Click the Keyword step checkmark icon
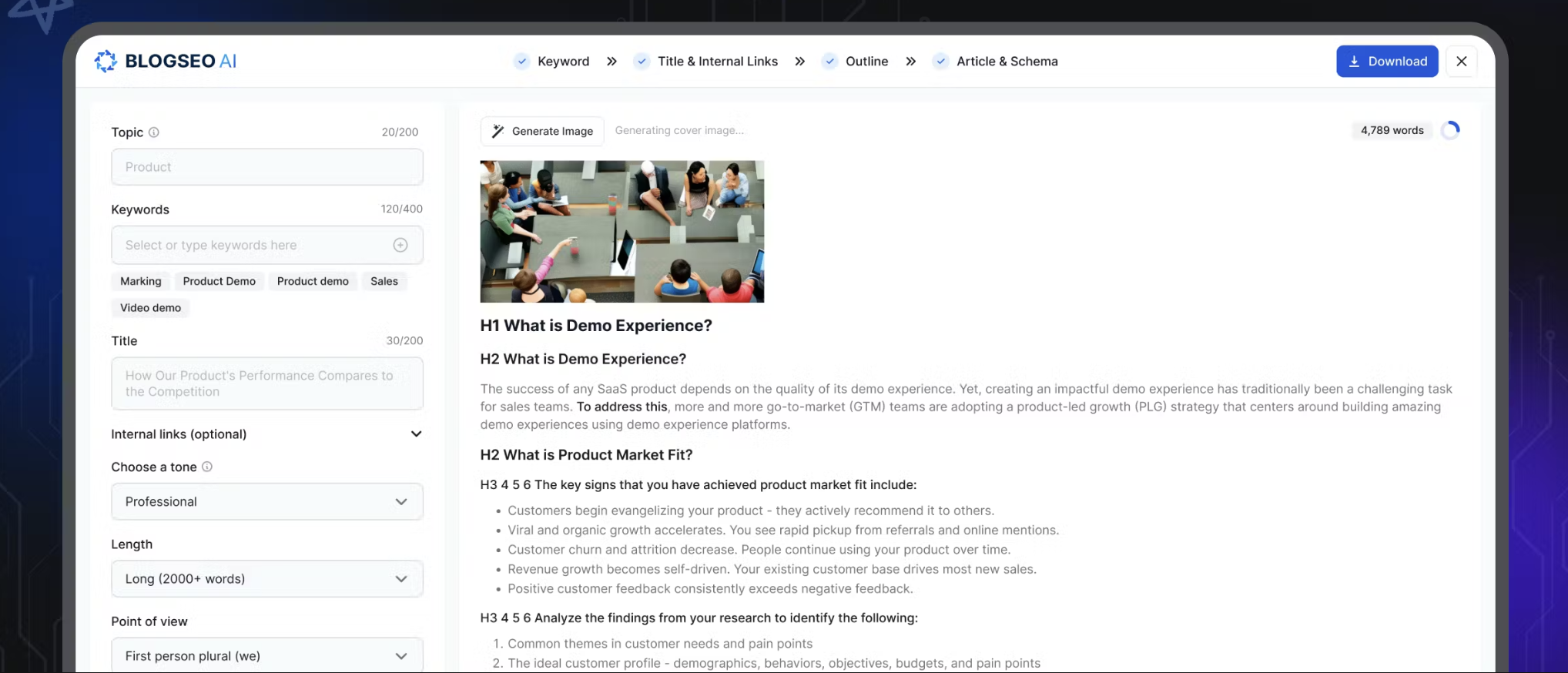The image size is (1568, 673). click(522, 61)
